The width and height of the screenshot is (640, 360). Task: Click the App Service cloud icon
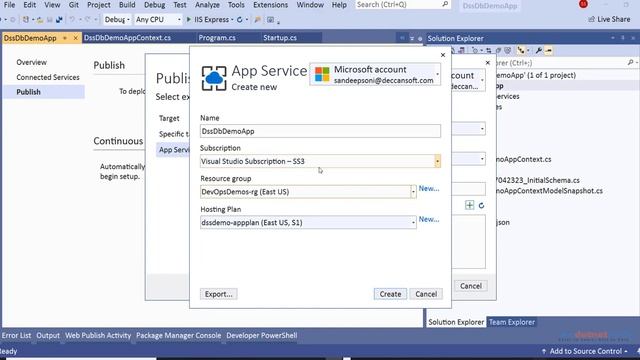tap(214, 78)
